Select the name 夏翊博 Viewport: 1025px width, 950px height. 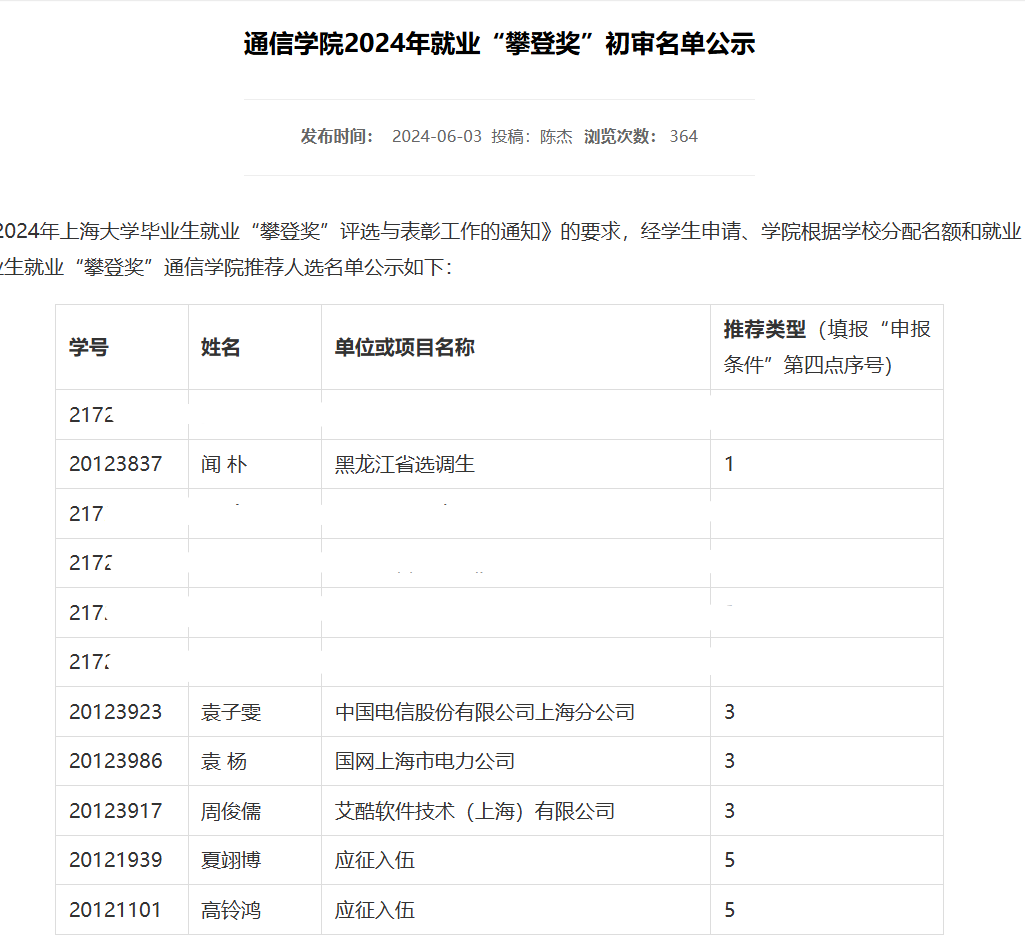[231, 860]
